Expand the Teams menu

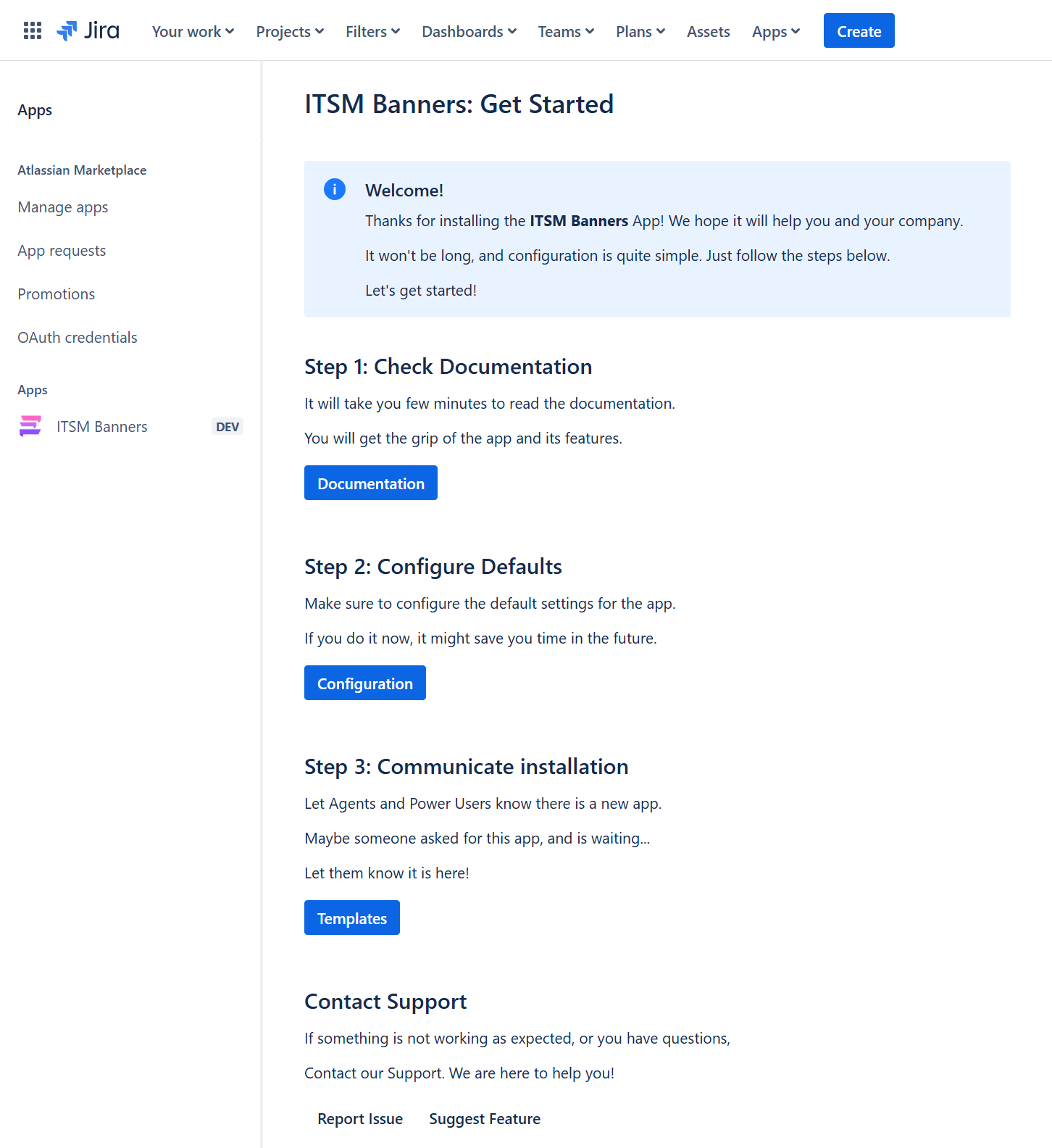click(x=566, y=31)
